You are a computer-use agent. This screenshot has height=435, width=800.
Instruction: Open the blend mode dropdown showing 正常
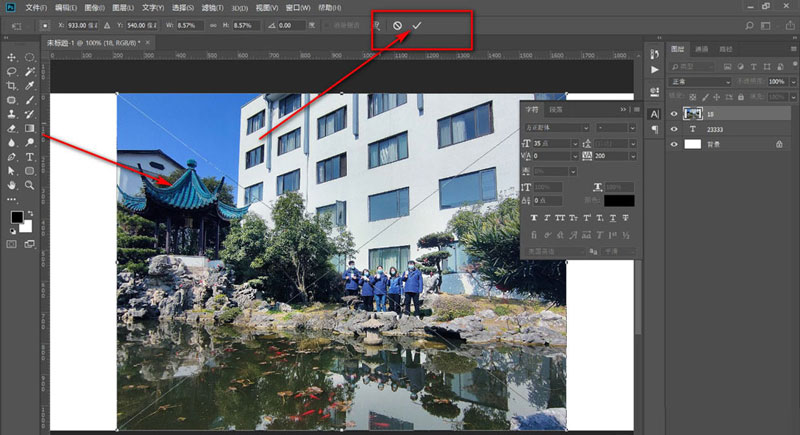[x=698, y=80]
